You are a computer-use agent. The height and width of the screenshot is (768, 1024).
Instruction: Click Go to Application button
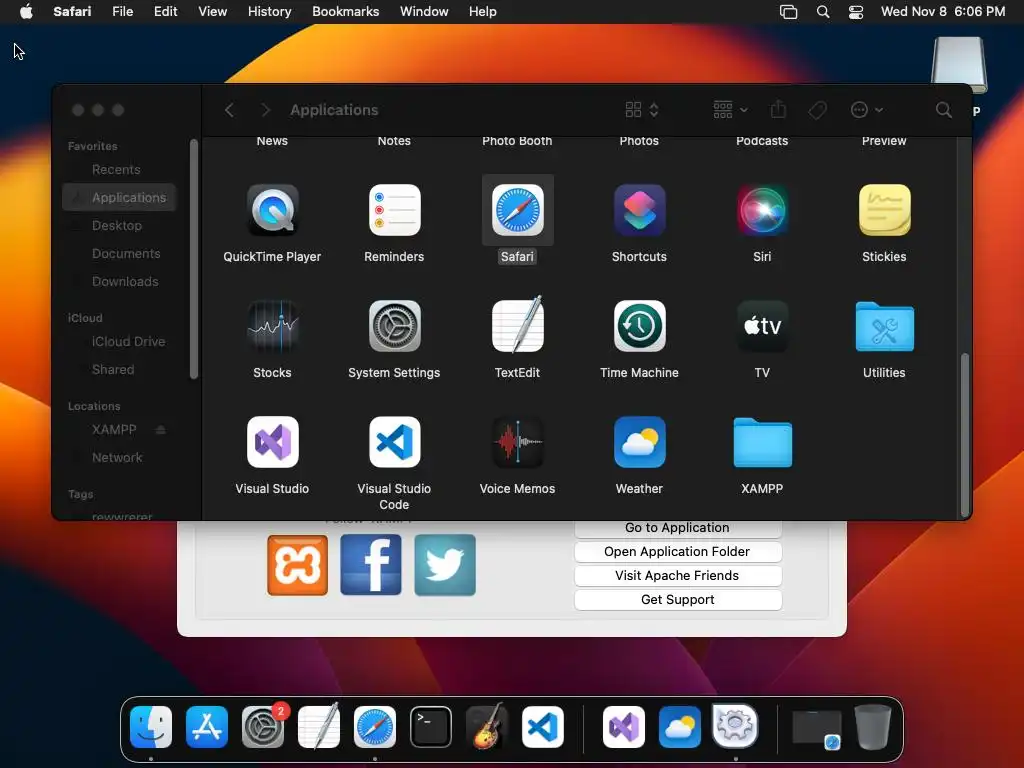click(678, 528)
